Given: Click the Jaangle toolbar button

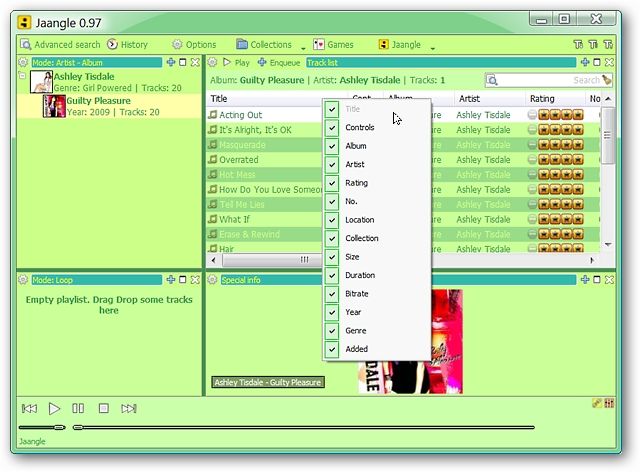Looking at the screenshot, I should pyautogui.click(x=400, y=45).
